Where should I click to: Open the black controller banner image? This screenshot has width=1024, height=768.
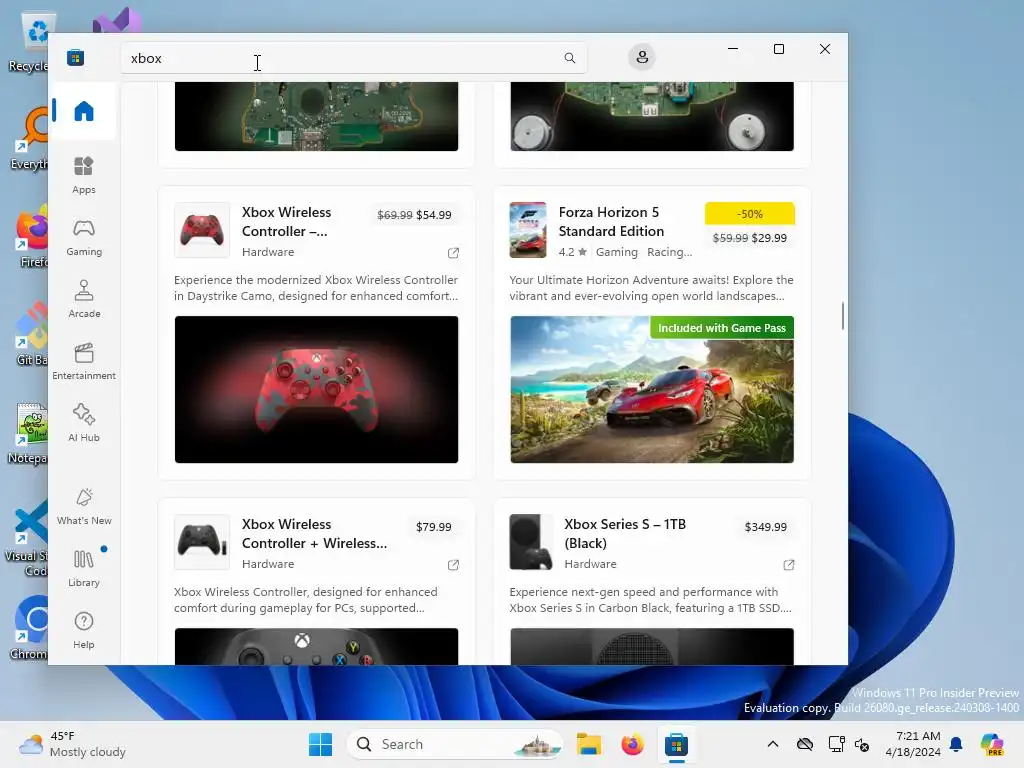tap(316, 647)
